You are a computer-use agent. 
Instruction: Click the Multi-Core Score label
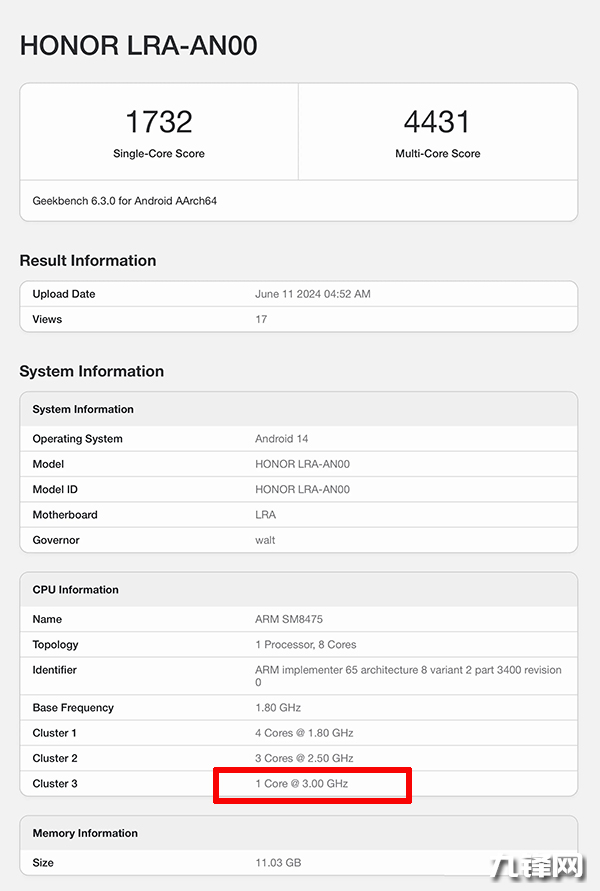(x=437, y=154)
